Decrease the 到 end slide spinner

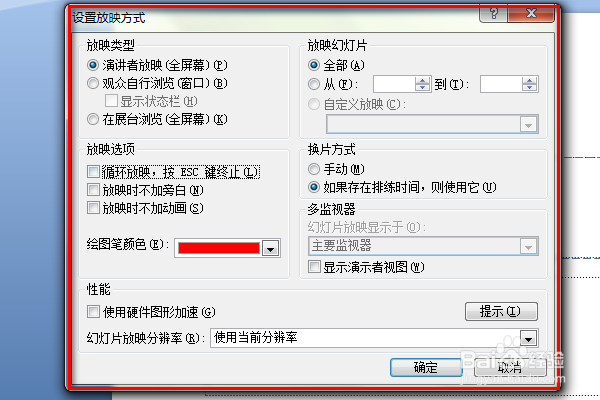coord(530,88)
